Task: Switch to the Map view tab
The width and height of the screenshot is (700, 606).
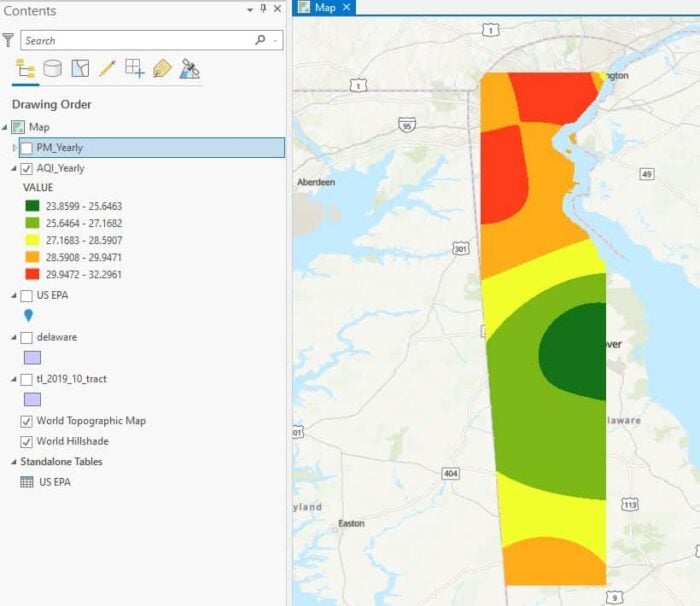Action: (x=325, y=8)
